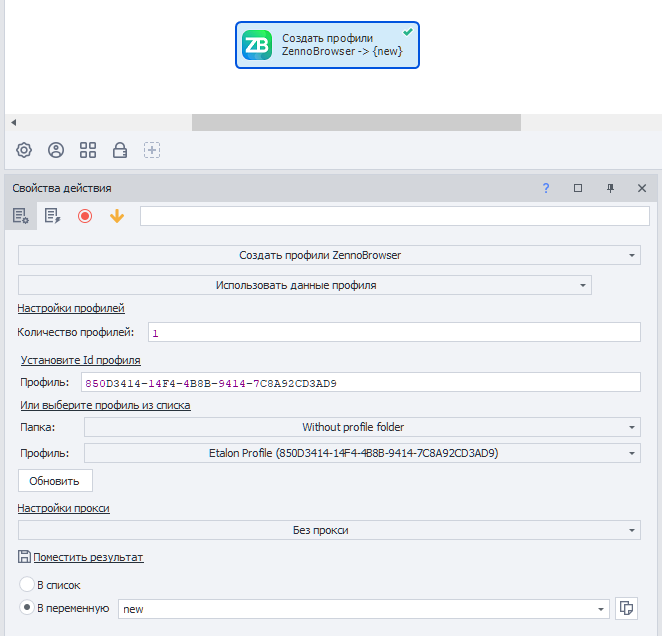Click the padlock icon

[120, 151]
